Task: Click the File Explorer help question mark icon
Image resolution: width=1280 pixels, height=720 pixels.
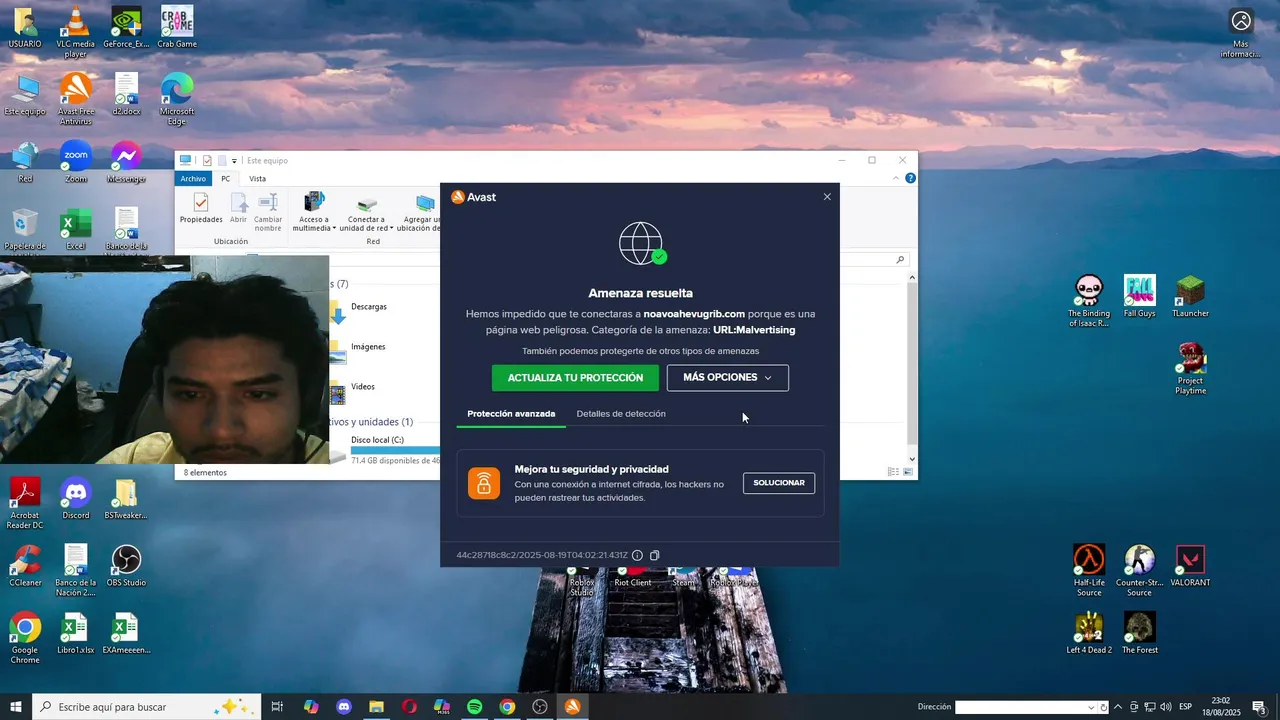Action: 910,179
